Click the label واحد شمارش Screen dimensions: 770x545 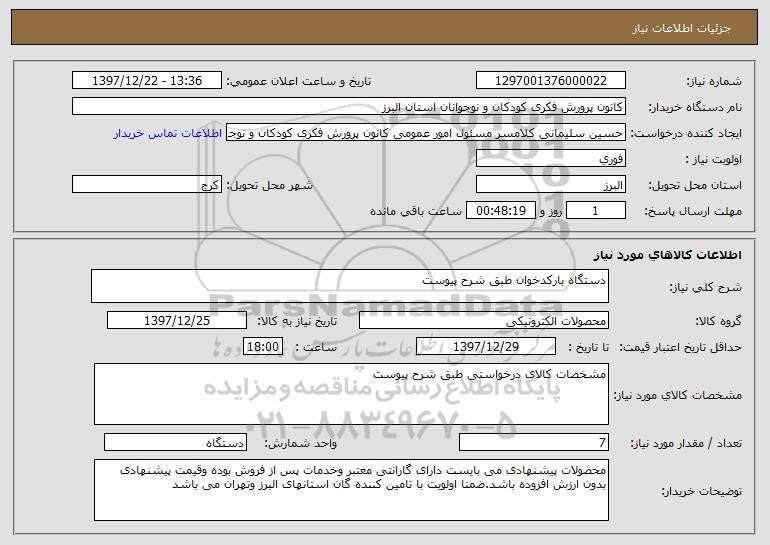pyautogui.click(x=301, y=443)
